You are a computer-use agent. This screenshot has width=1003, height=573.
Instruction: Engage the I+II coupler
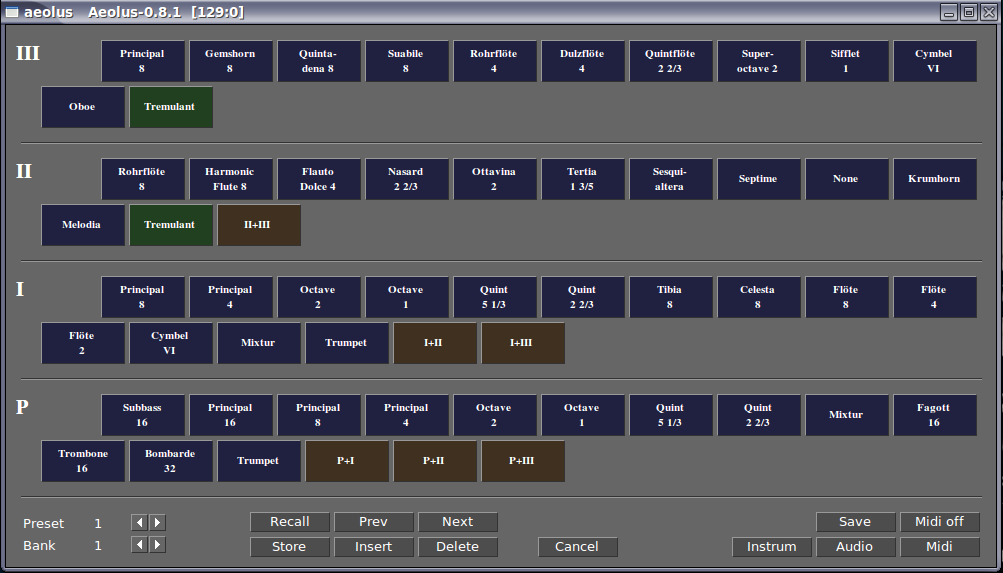435,343
